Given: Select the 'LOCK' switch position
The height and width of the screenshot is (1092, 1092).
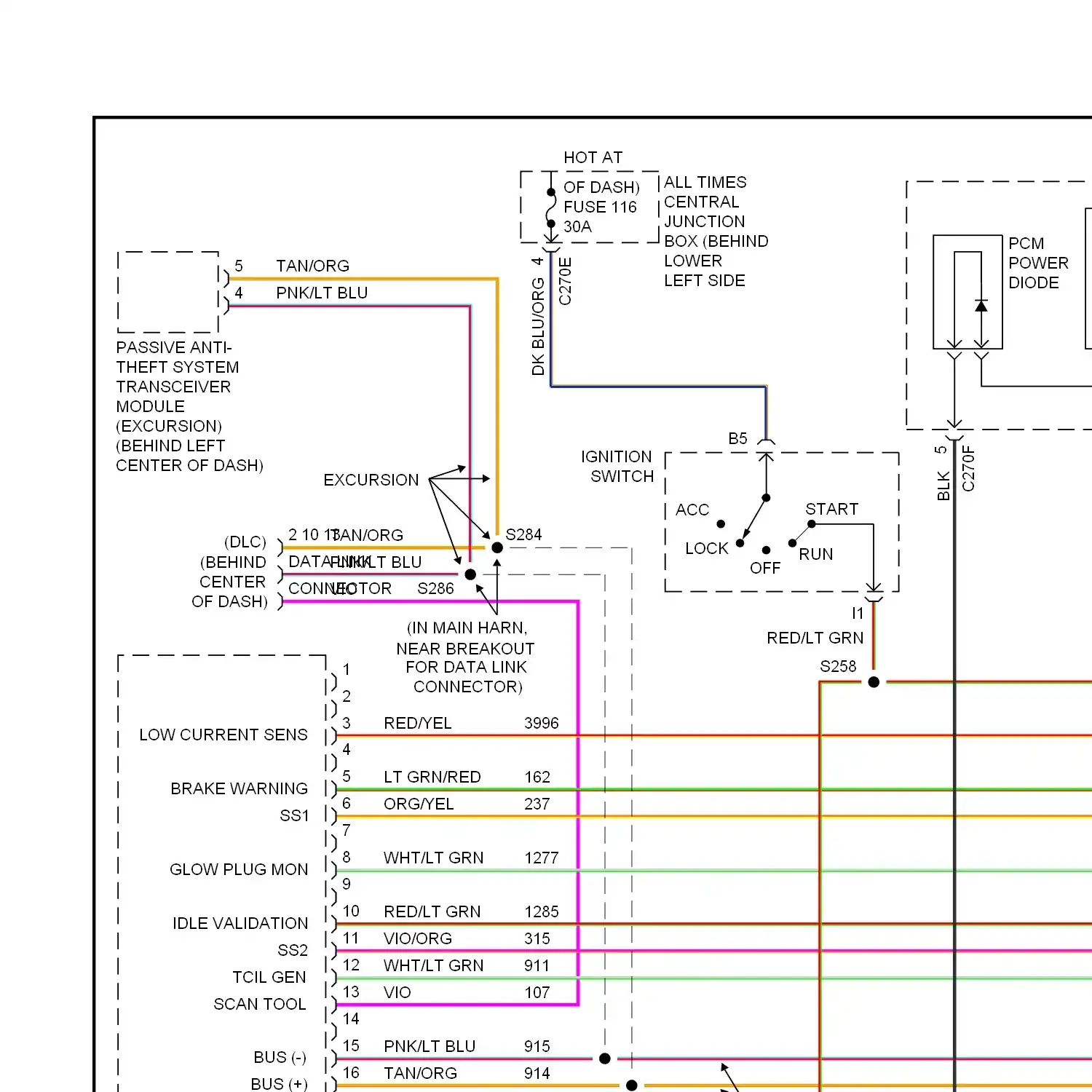Looking at the screenshot, I should (x=706, y=548).
